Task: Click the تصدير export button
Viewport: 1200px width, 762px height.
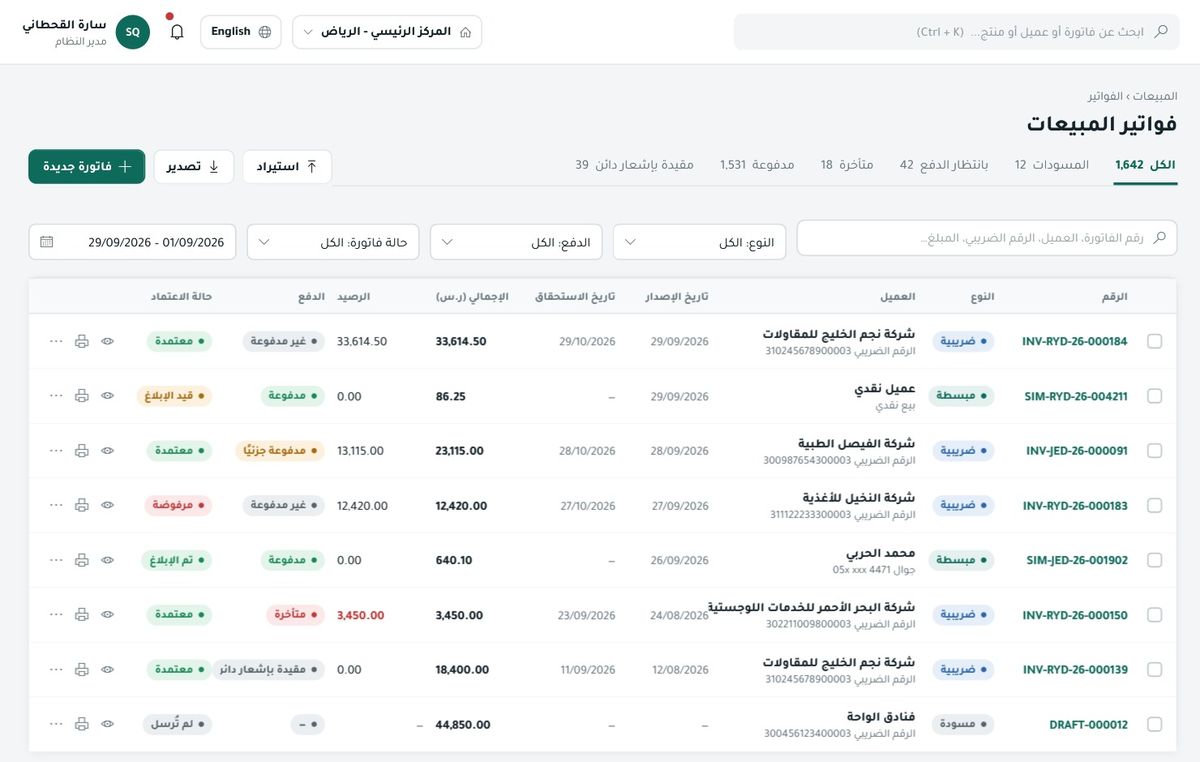Action: [x=193, y=167]
